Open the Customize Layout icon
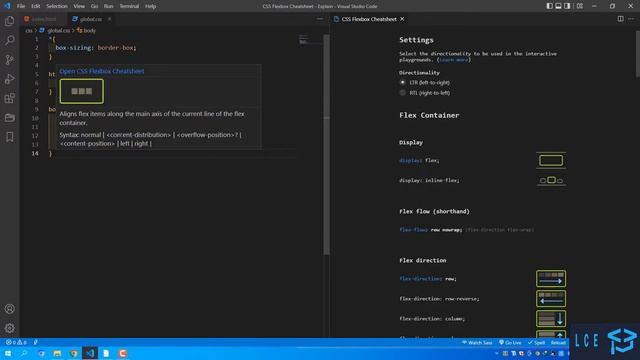The height and width of the screenshot is (360, 640). coord(580,6)
